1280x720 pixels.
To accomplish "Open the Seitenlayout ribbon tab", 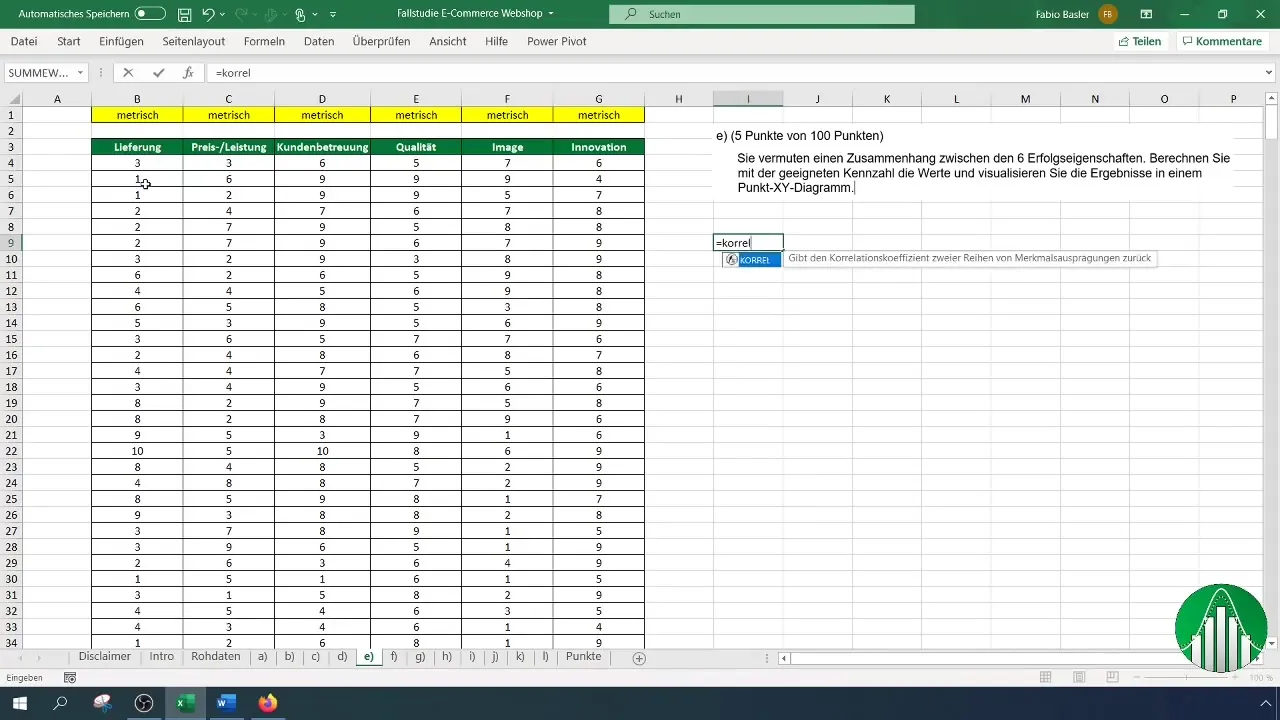I will 193,42.
